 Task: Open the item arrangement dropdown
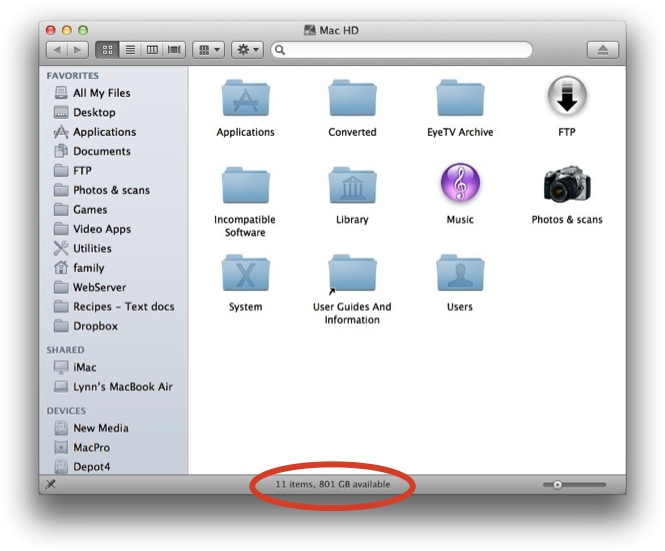[208, 50]
